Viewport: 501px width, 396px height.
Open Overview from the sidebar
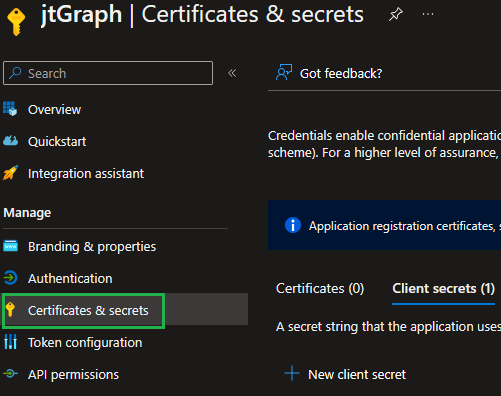(54, 109)
